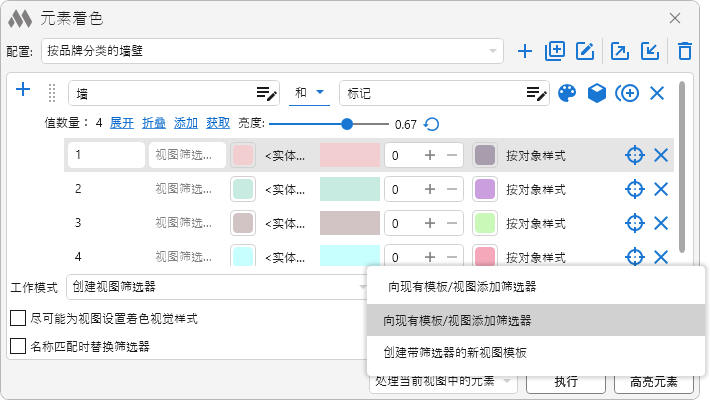Click the export configuration icon
Screen dimensions: 710x400
tap(620, 50)
